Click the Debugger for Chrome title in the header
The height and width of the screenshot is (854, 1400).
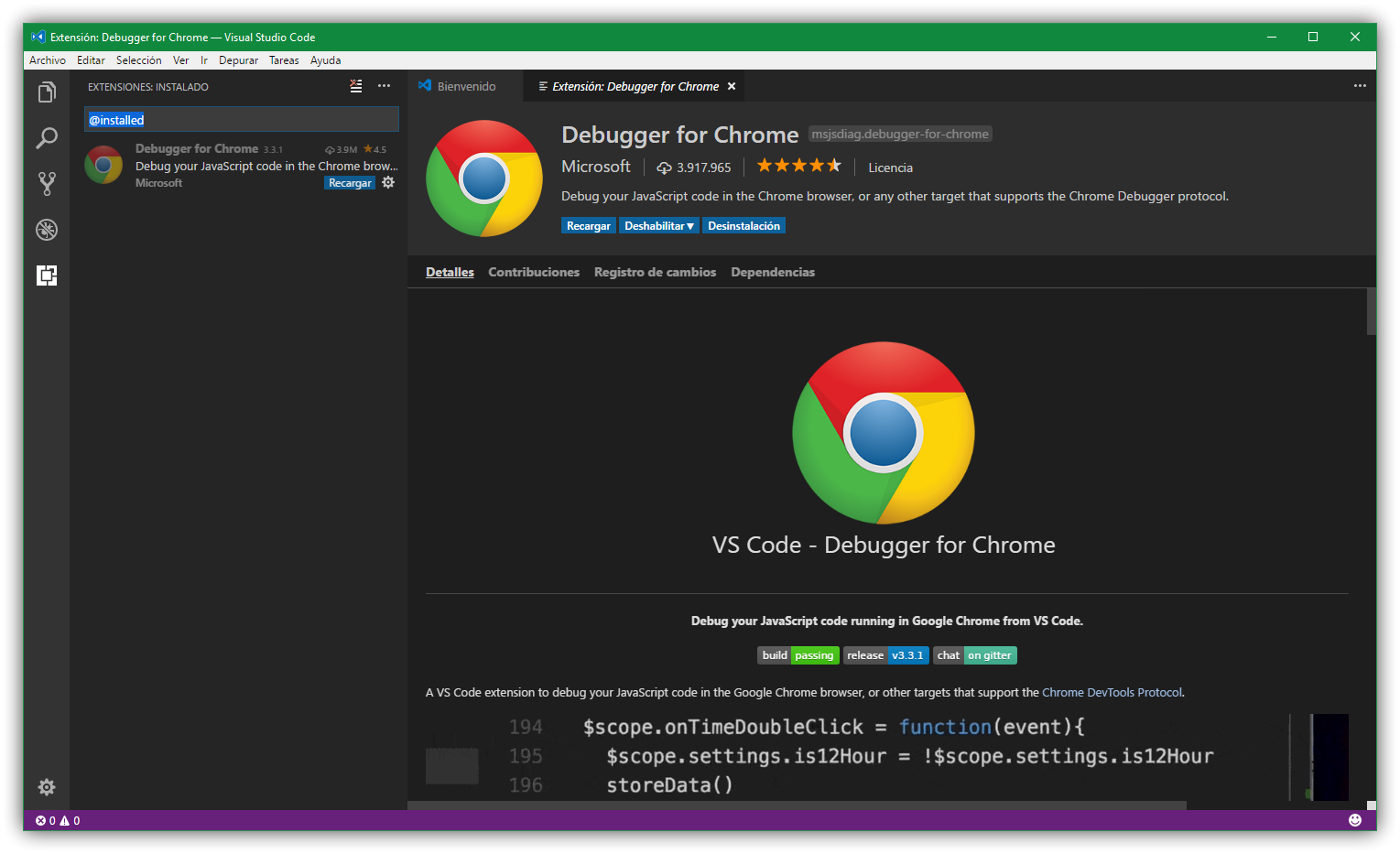(680, 135)
